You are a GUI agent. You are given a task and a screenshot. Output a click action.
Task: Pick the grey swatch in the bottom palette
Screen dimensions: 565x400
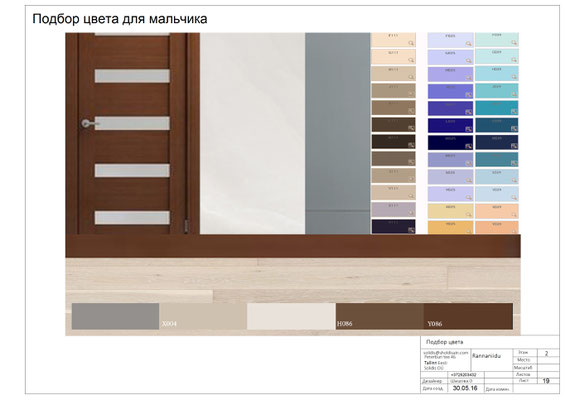click(115, 316)
